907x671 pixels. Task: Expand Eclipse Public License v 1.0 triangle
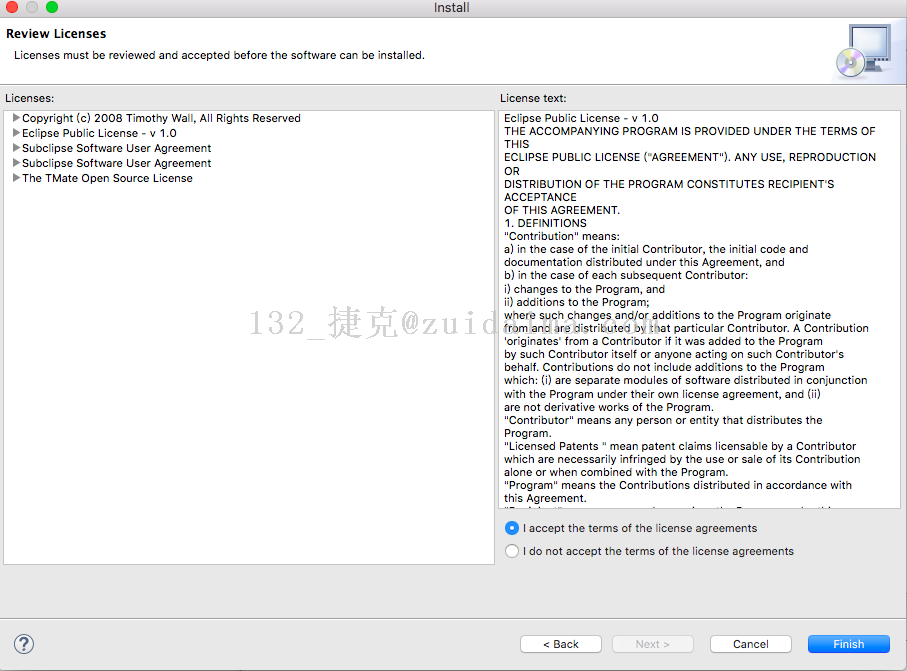click(16, 133)
